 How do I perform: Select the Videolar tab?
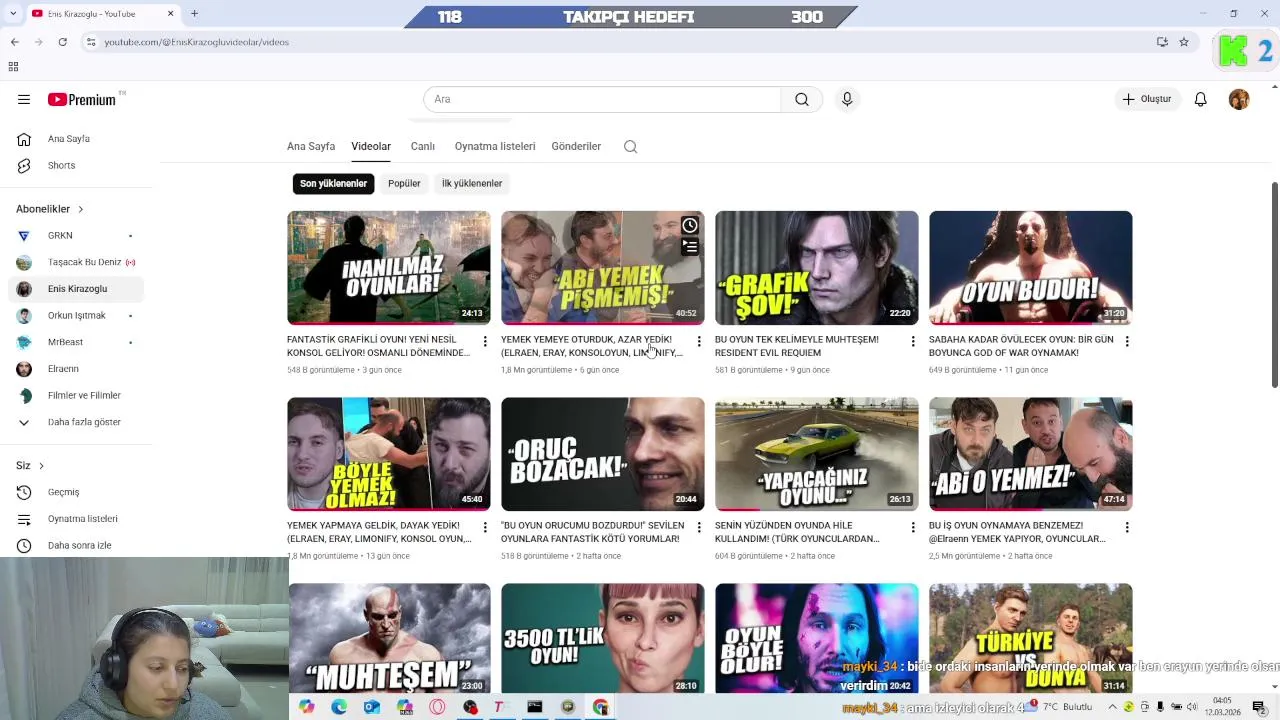click(x=371, y=146)
